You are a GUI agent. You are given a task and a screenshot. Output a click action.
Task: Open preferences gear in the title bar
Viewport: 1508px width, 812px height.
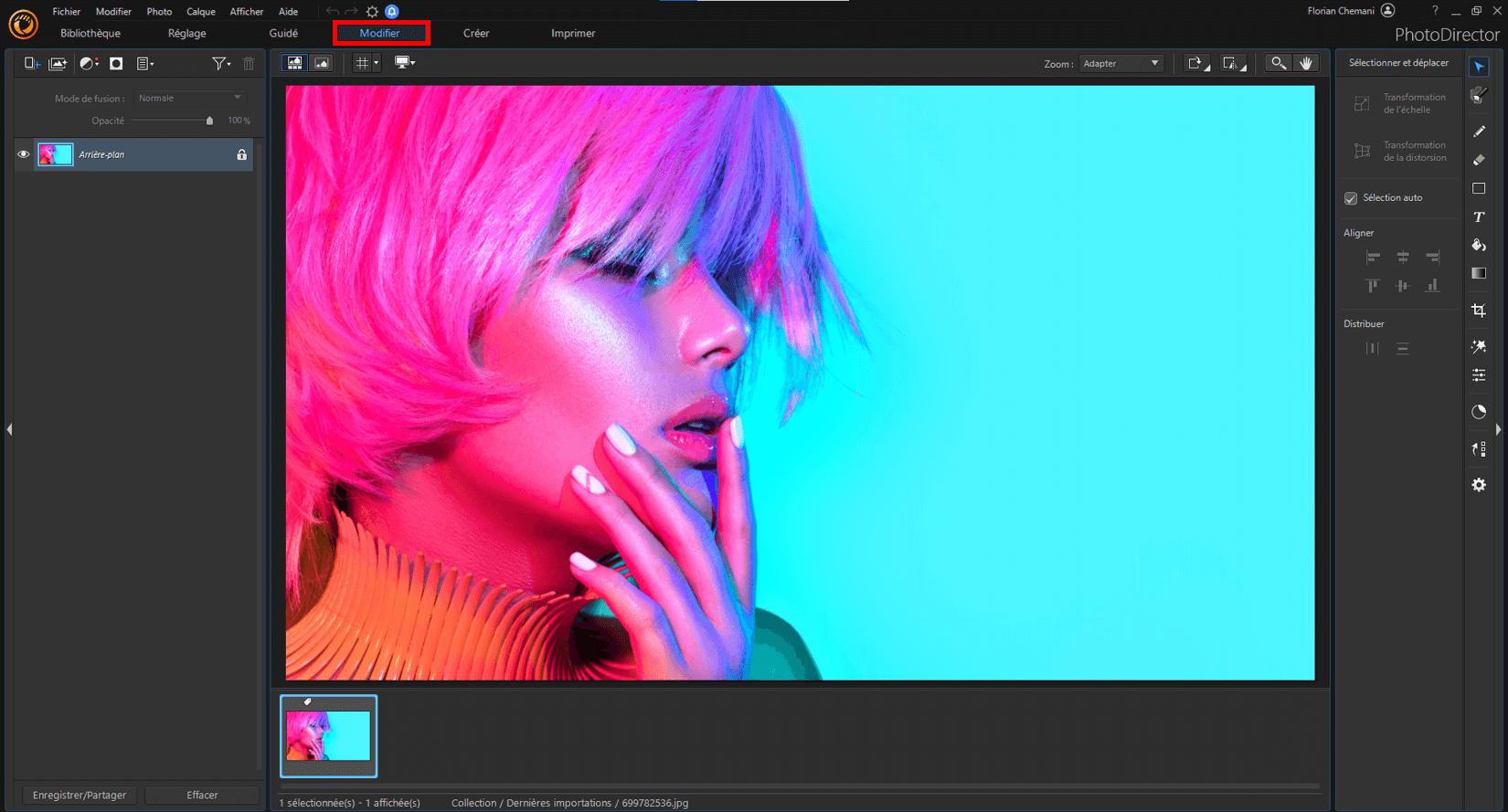[x=372, y=12]
